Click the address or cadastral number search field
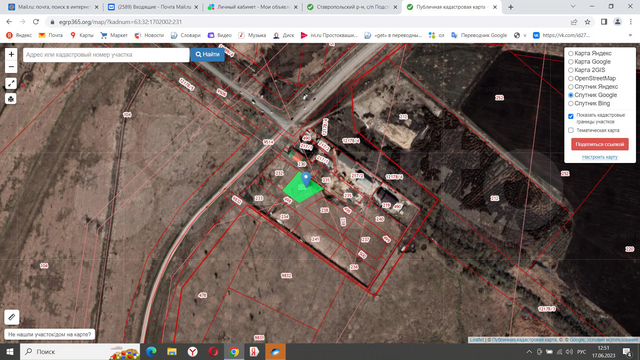The image size is (640, 360). (106, 55)
